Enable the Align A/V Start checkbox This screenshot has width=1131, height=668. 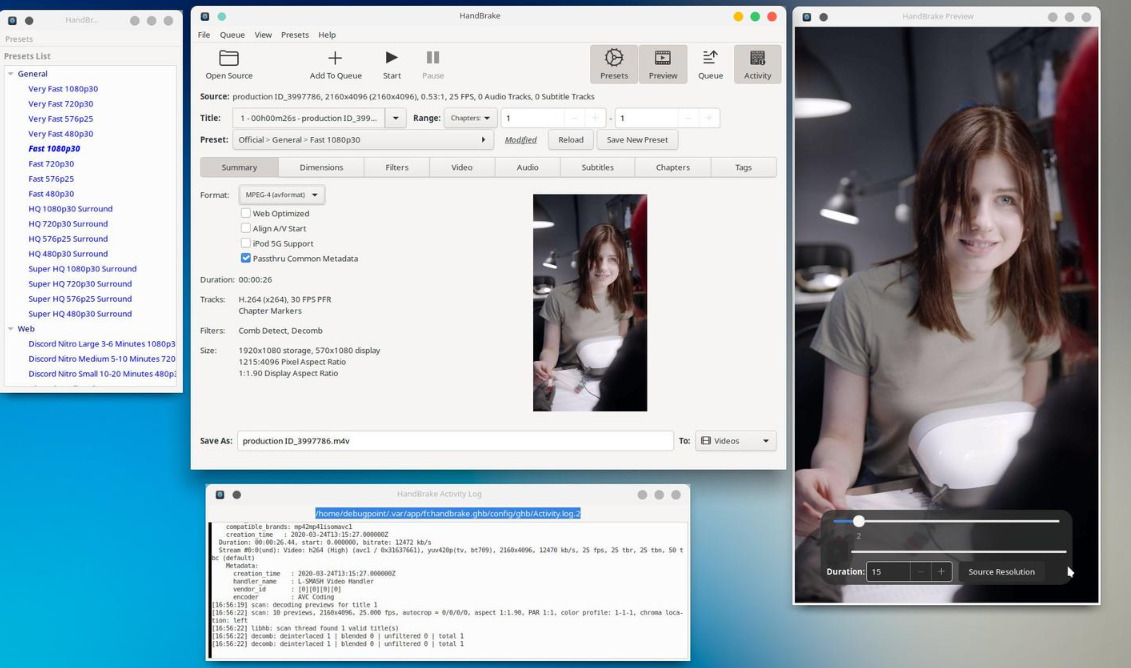[246, 229]
